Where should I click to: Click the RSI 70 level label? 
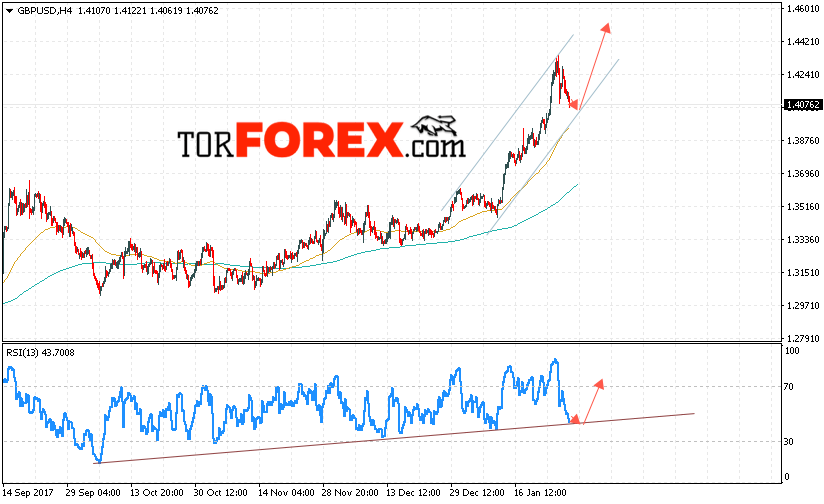click(x=788, y=387)
